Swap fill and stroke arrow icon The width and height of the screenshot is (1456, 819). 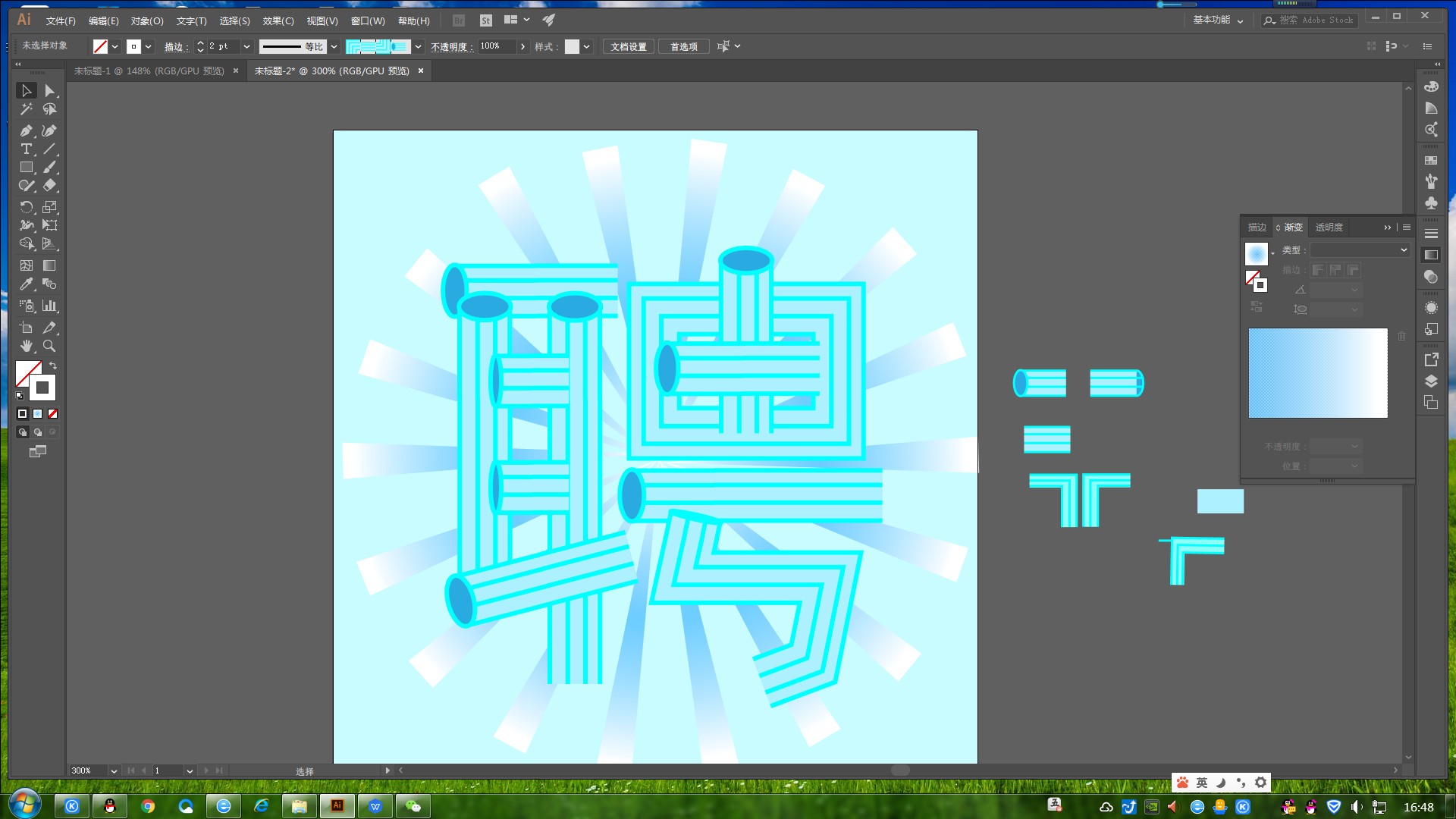[53, 366]
